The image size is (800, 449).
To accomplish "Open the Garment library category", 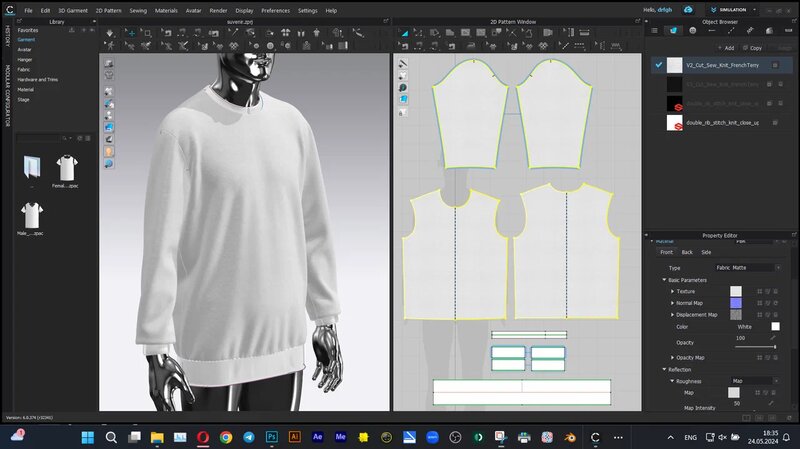I will tap(27, 39).
